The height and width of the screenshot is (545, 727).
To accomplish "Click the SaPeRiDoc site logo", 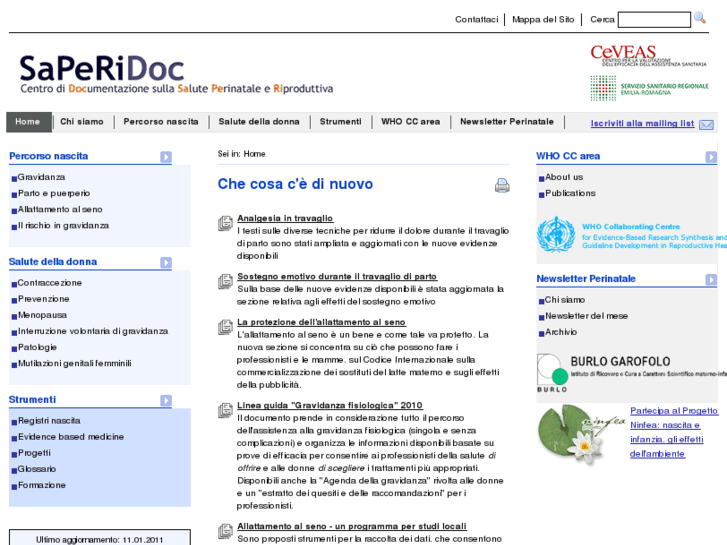I will pyautogui.click(x=176, y=74).
